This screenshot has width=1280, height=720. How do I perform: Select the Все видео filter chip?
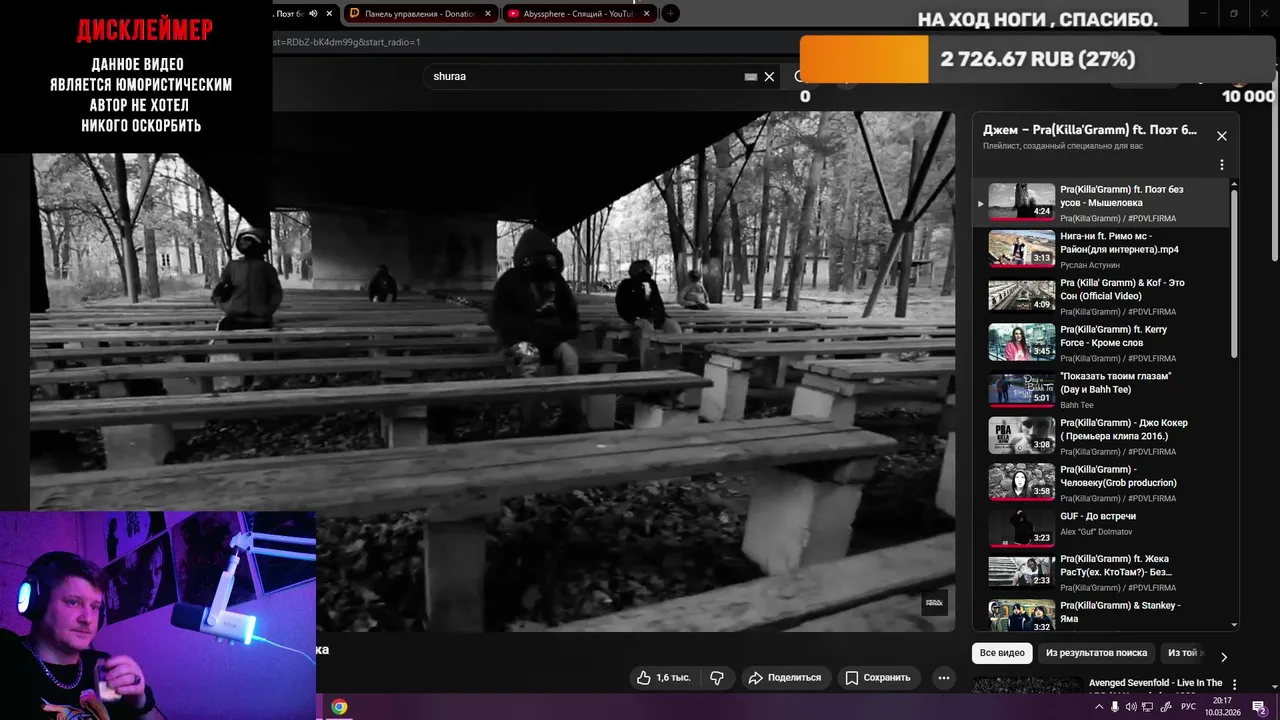(x=1002, y=653)
